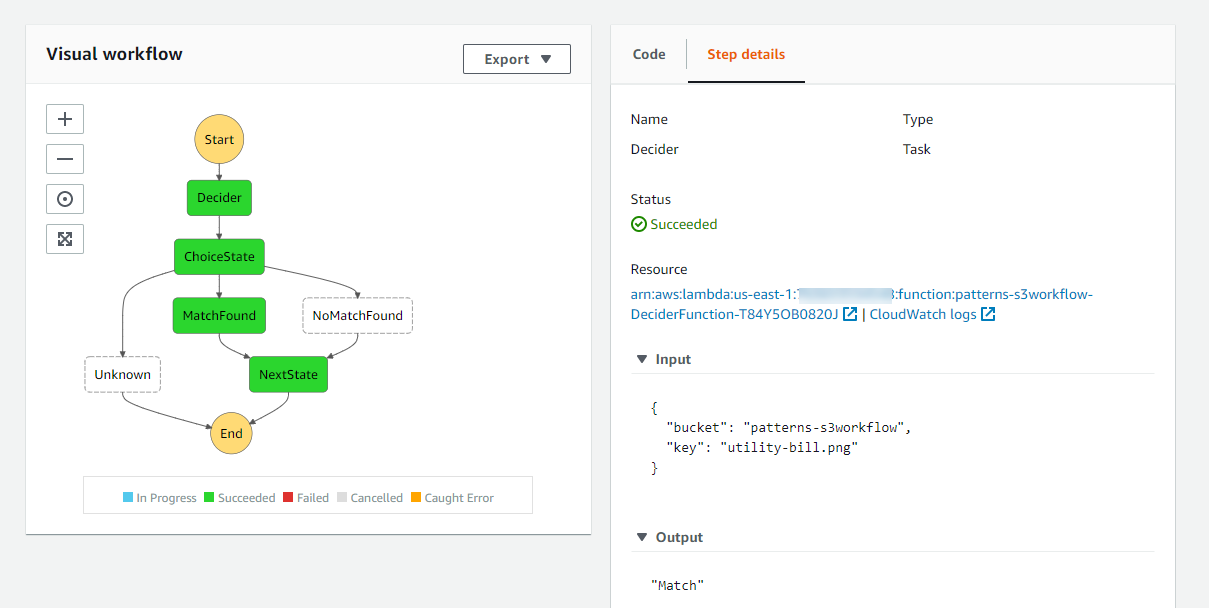Select the Decider state node
The width and height of the screenshot is (1209, 608).
(x=219, y=198)
